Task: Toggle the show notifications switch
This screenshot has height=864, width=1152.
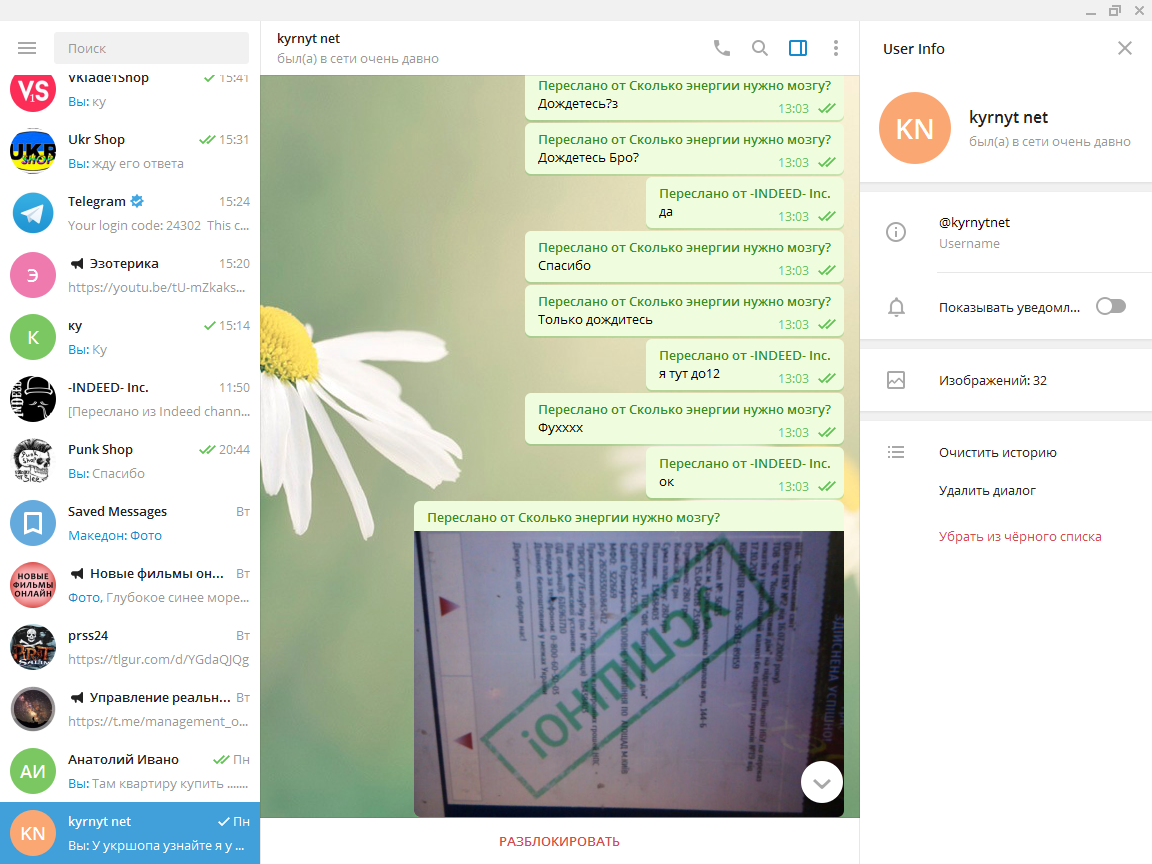Action: pyautogui.click(x=1110, y=306)
